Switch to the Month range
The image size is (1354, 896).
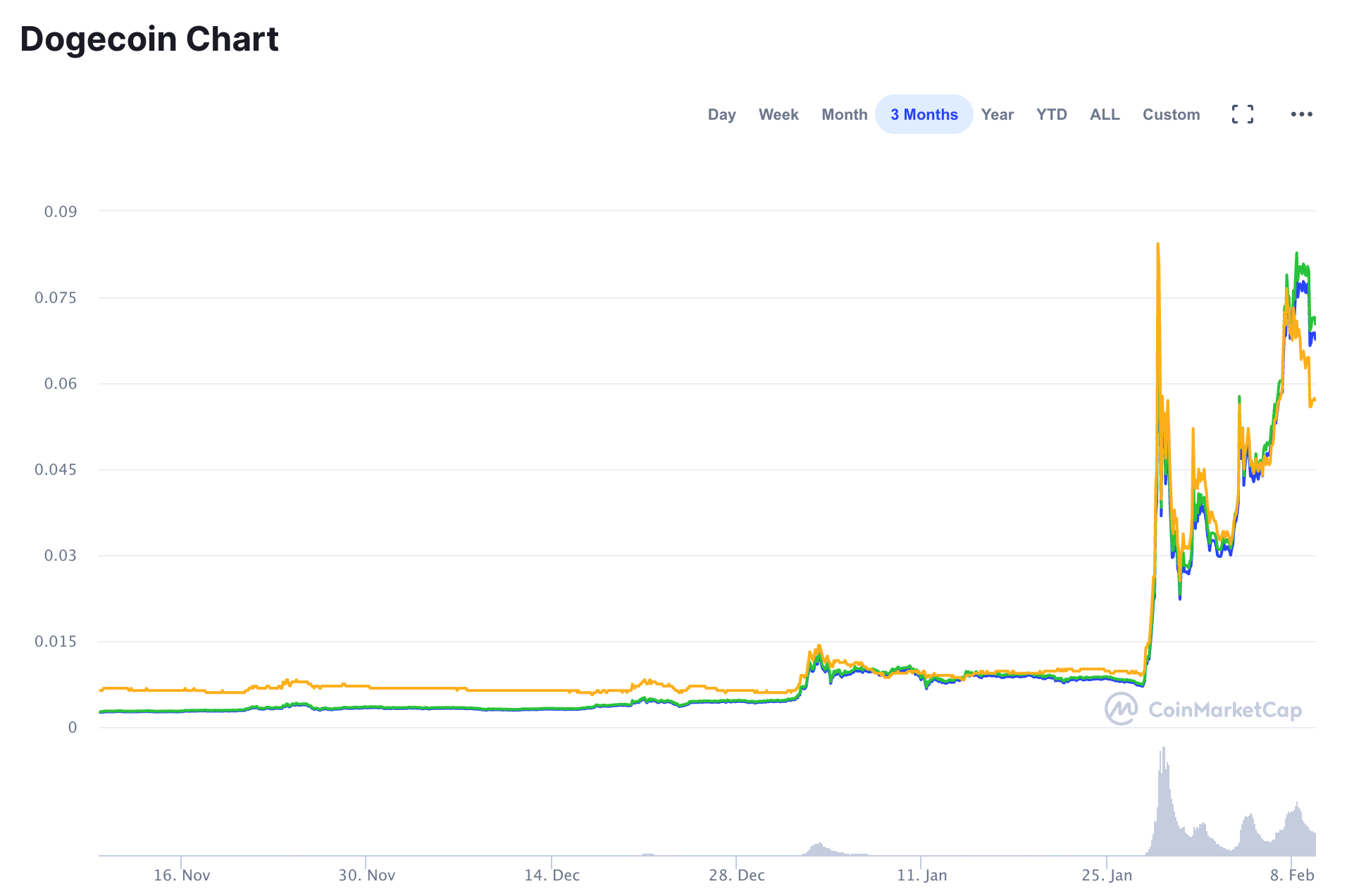tap(844, 114)
